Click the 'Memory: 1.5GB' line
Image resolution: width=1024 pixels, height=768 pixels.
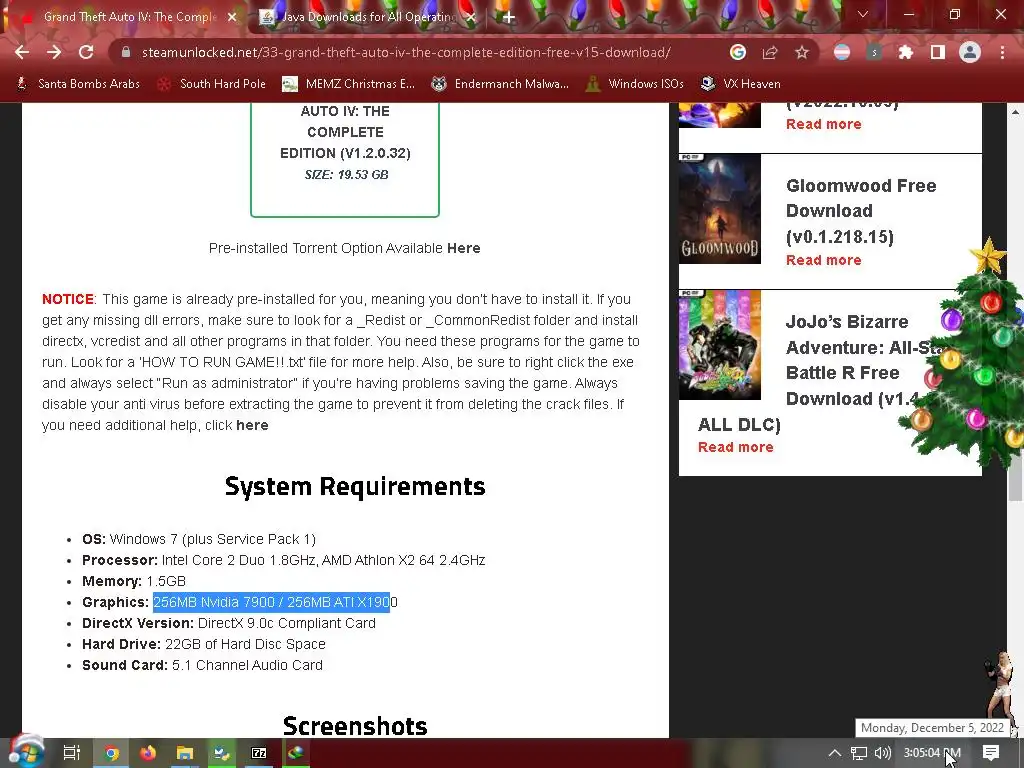(x=134, y=581)
